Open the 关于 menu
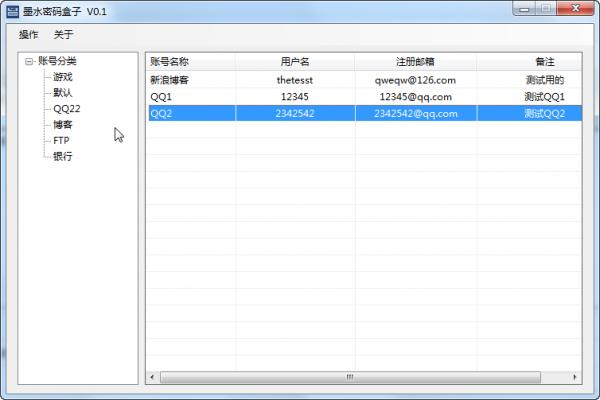 pyautogui.click(x=63, y=35)
